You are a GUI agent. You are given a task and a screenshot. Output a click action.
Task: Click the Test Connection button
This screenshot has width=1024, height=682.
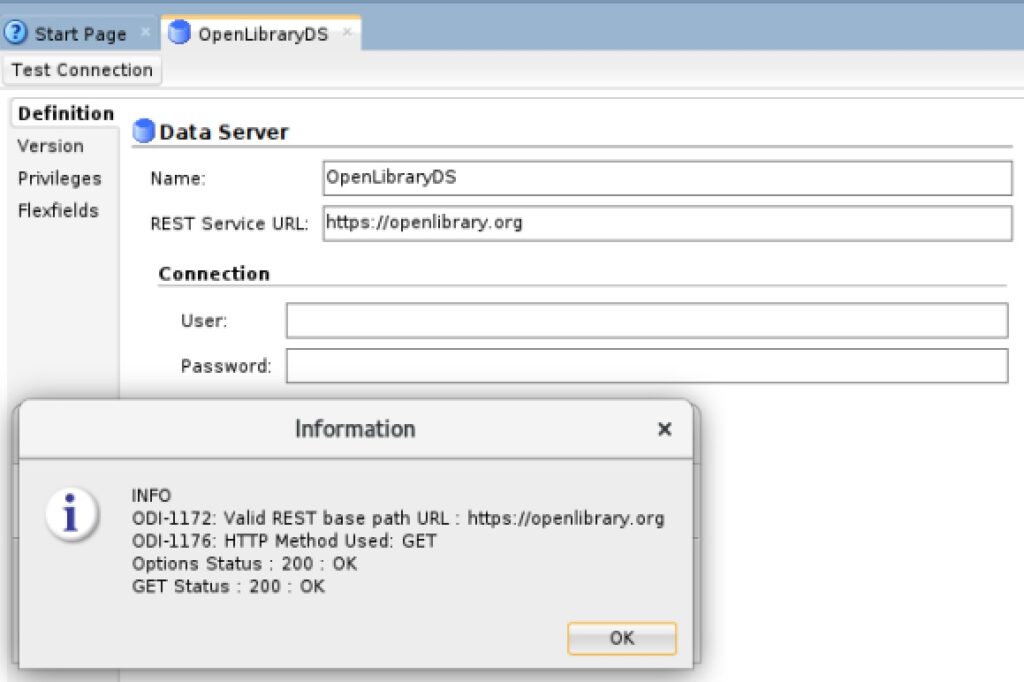[82, 70]
